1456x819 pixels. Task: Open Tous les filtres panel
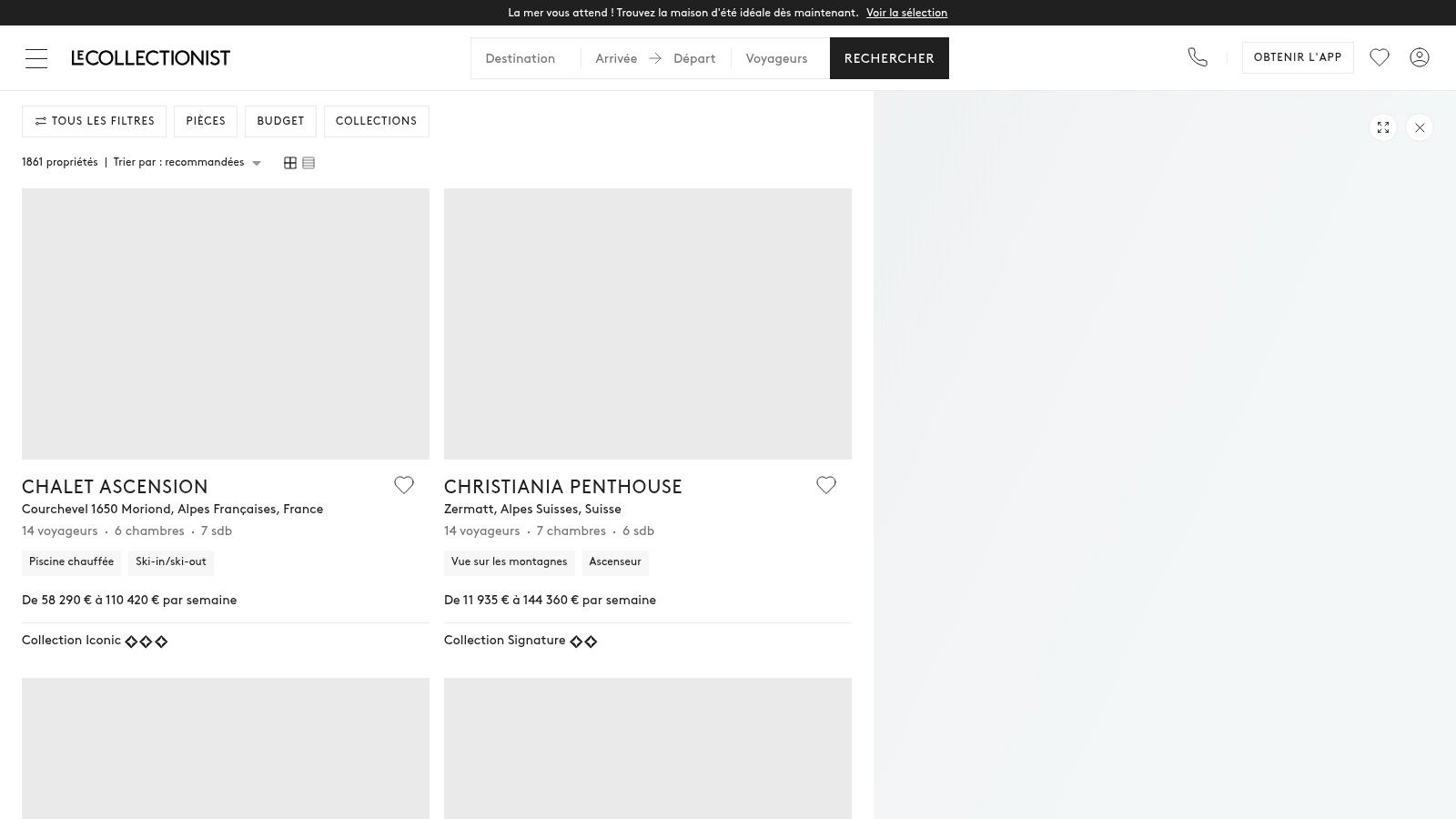click(95, 121)
